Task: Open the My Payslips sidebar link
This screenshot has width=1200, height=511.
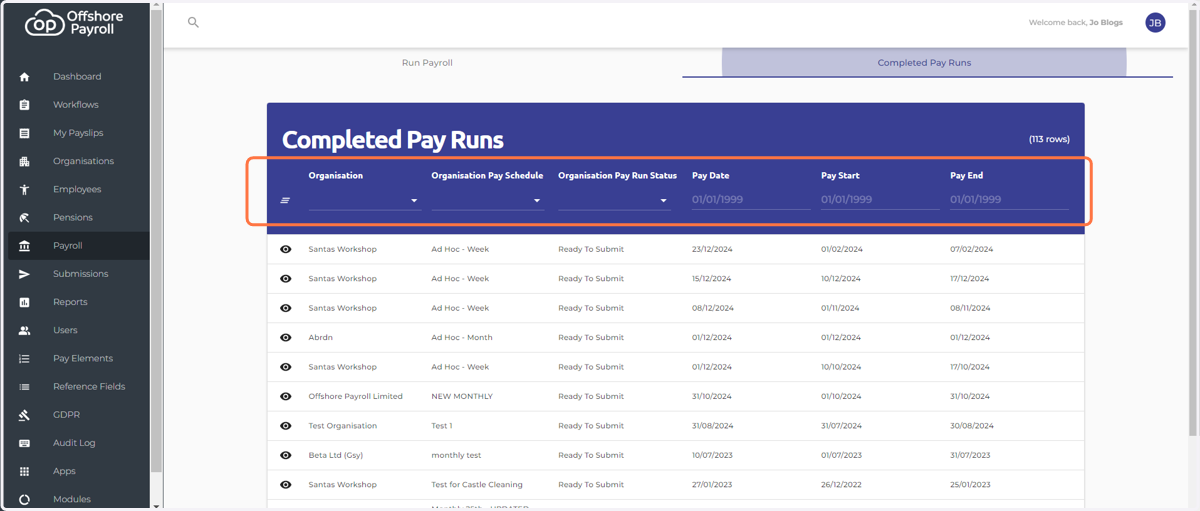Action: click(78, 133)
